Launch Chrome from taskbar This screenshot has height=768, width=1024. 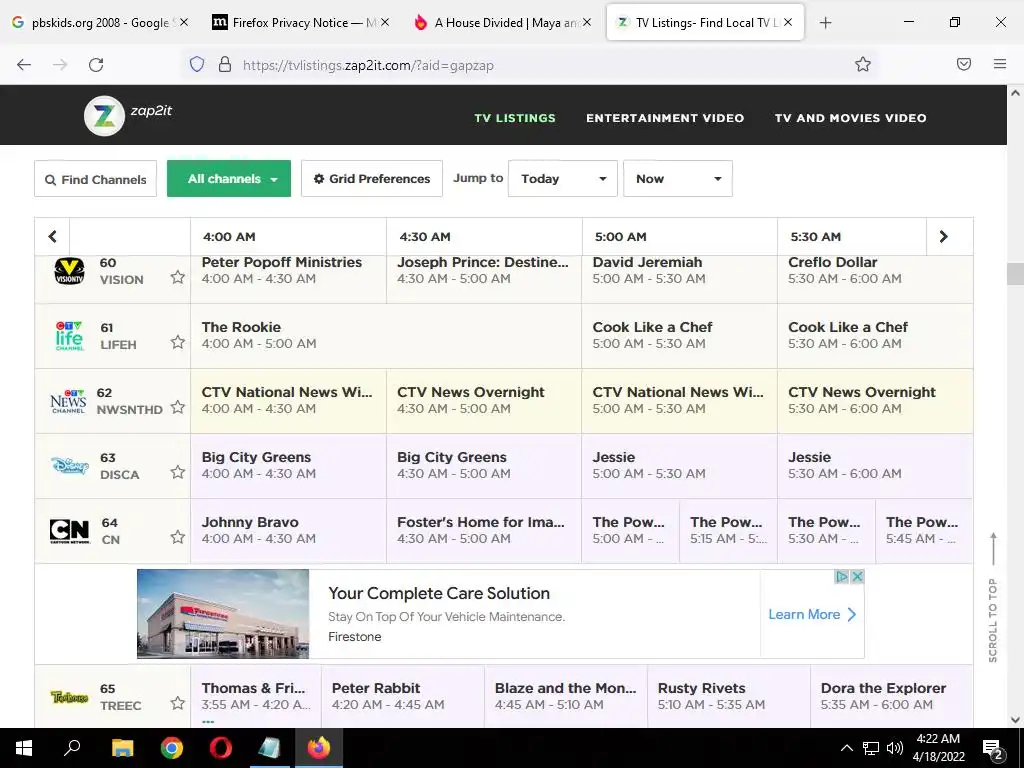(x=172, y=748)
